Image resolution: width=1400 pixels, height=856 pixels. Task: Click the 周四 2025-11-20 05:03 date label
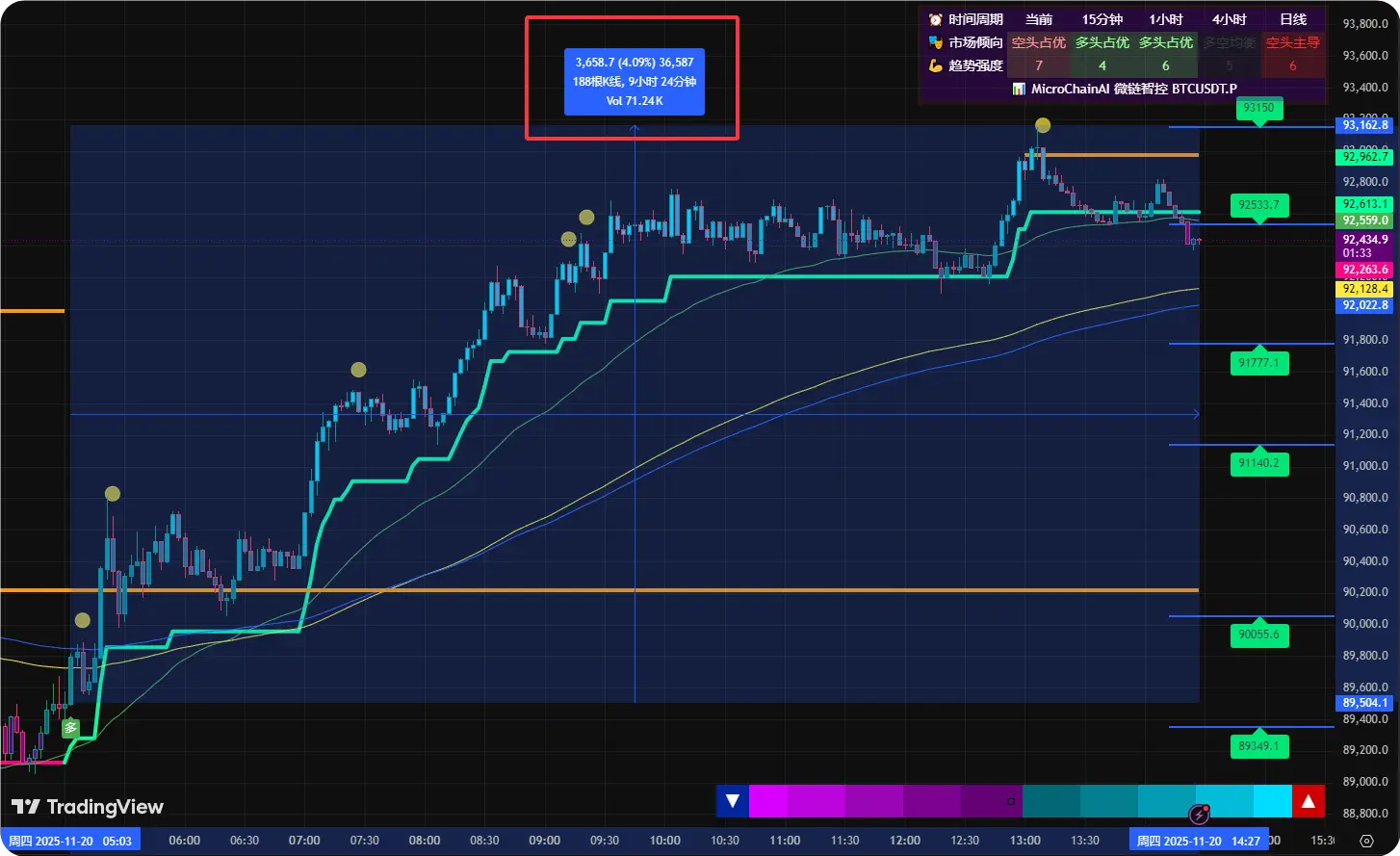(70, 841)
